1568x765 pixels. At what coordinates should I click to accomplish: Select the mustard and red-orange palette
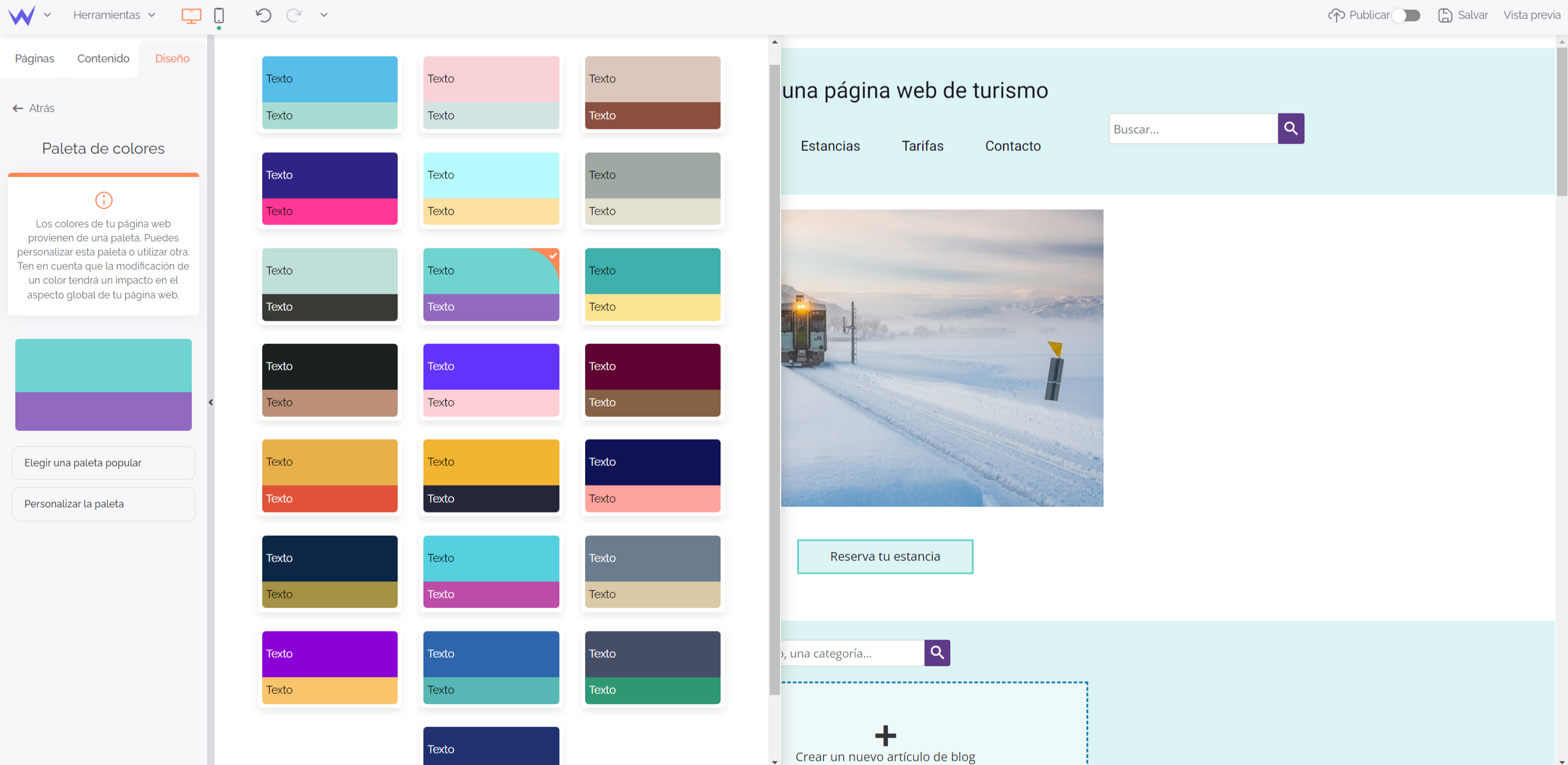(x=330, y=476)
